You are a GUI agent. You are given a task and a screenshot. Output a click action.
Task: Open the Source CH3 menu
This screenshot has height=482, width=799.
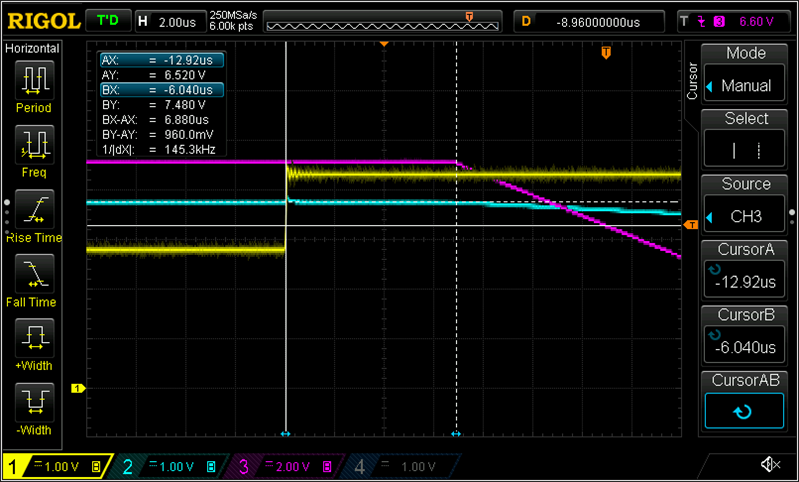click(746, 205)
